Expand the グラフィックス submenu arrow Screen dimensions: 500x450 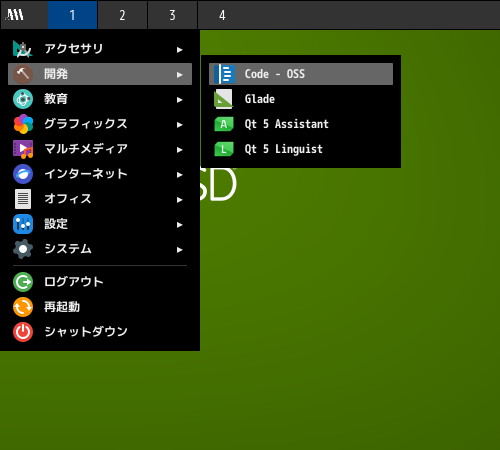pyautogui.click(x=180, y=125)
